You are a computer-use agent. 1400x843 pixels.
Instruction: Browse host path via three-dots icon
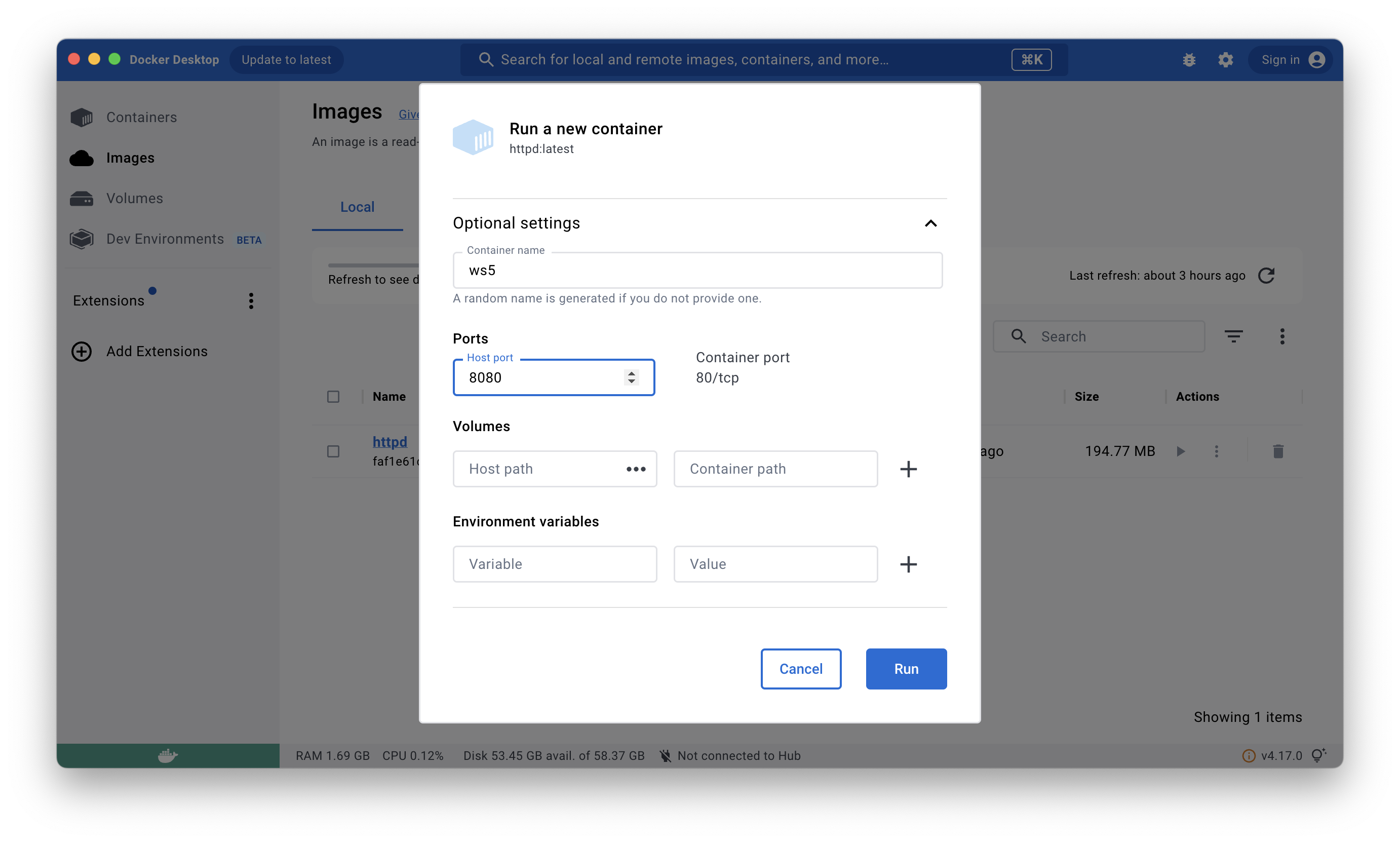pos(636,469)
